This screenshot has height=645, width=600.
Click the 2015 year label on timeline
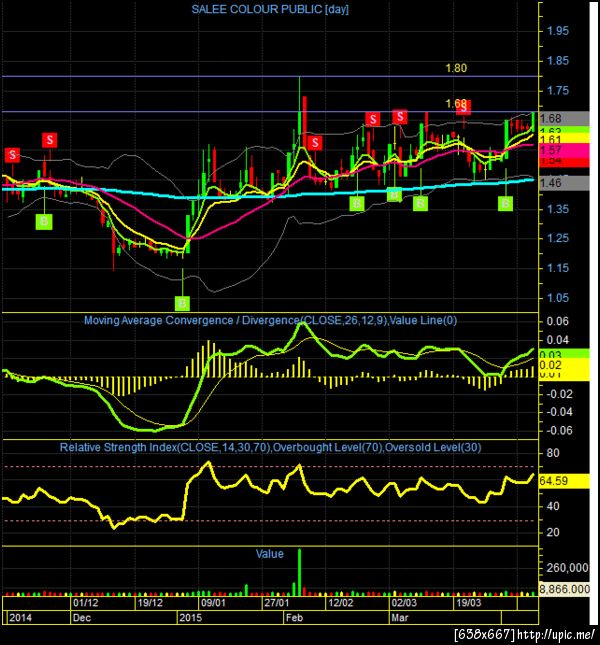[191, 617]
